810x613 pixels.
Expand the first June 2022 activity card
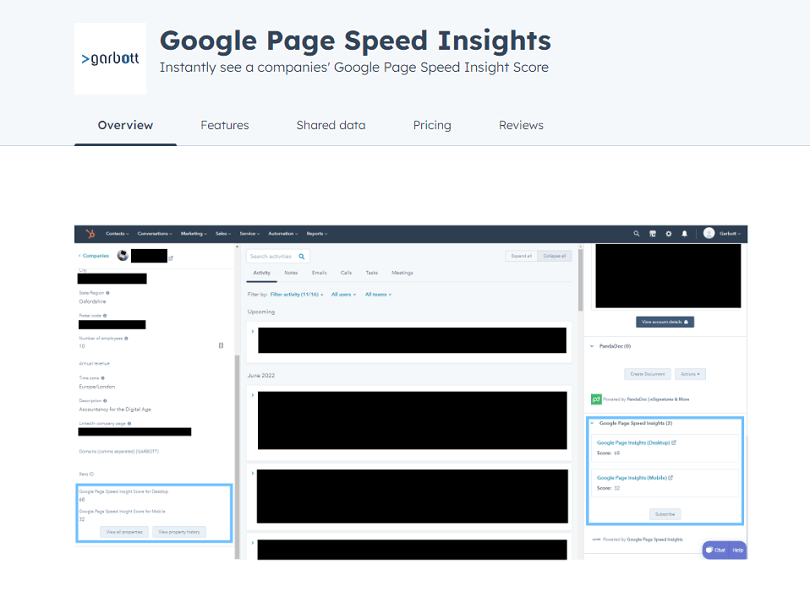[253, 396]
